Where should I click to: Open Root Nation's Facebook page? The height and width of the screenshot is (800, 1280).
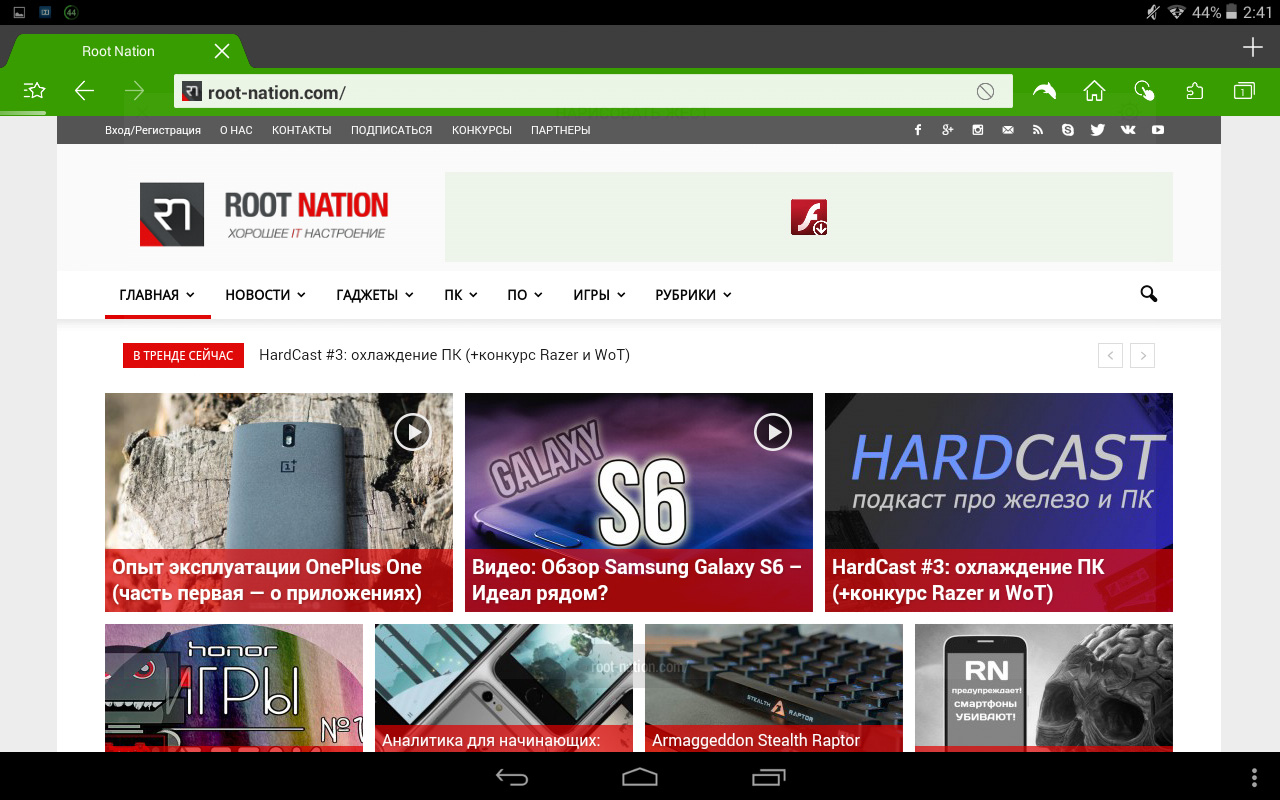[x=918, y=130]
